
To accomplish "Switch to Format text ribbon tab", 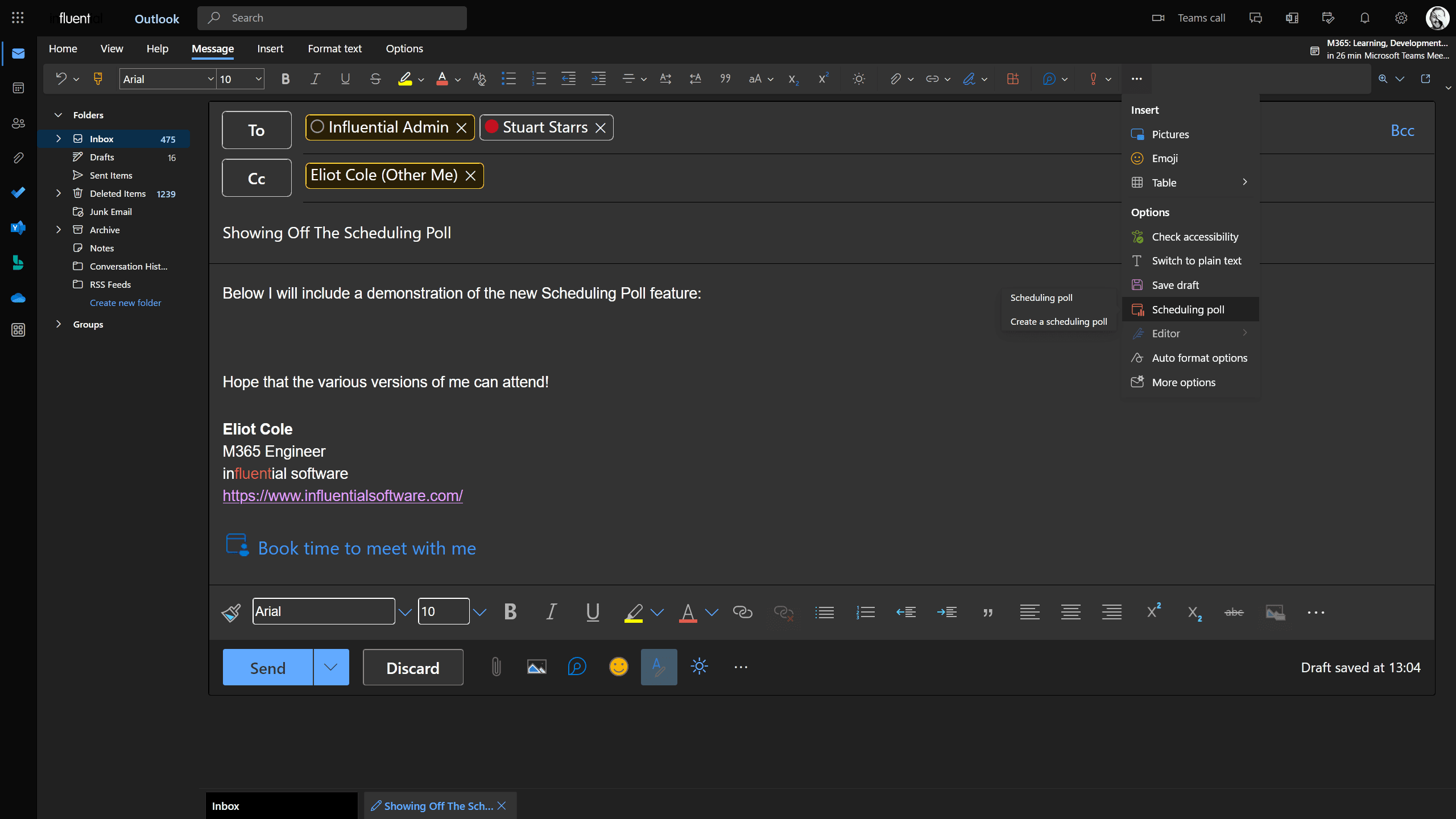I will [x=334, y=48].
